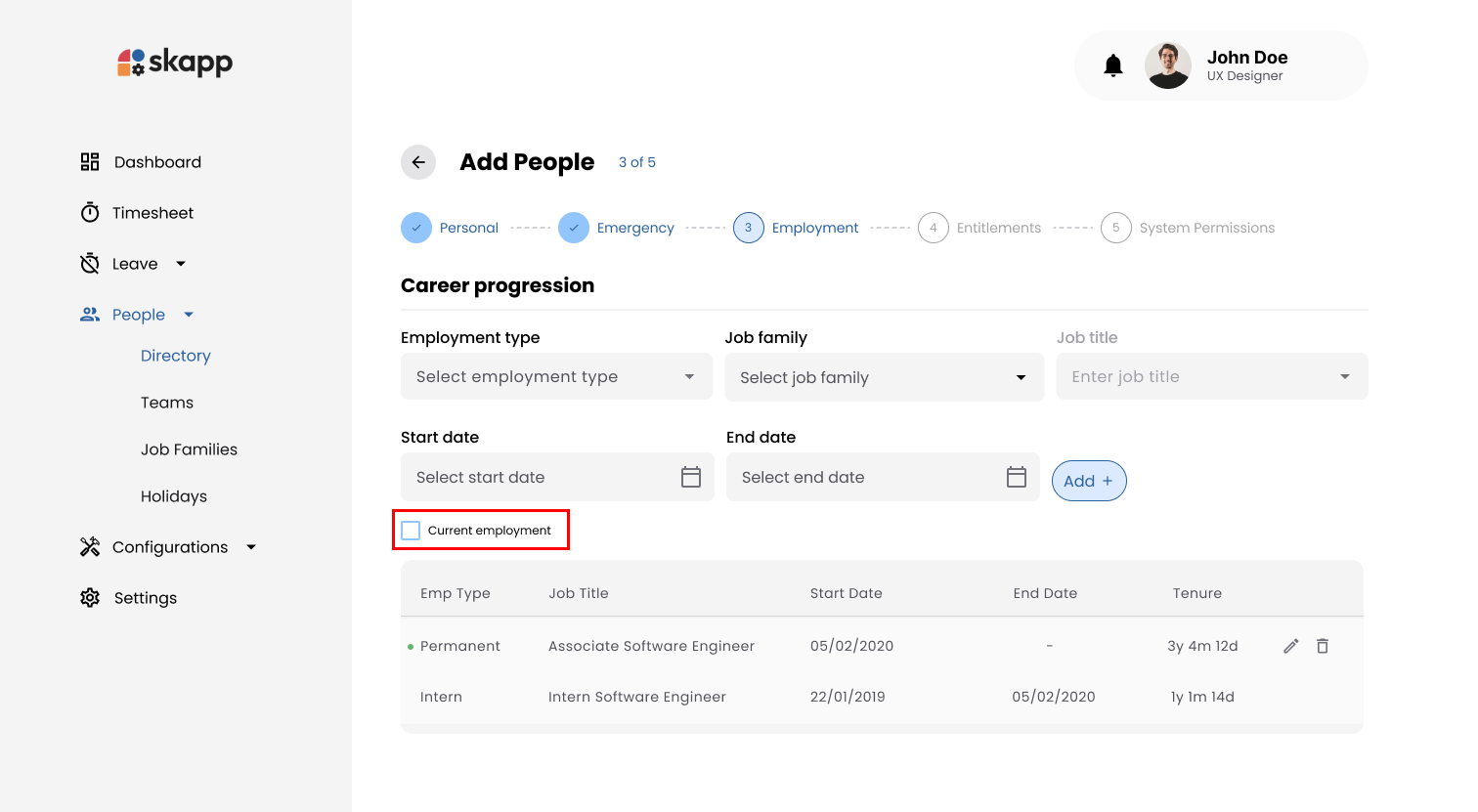This screenshot has height=812, width=1478.
Task: Click the Timesheet stopwatch icon in sidebar
Action: point(90,213)
